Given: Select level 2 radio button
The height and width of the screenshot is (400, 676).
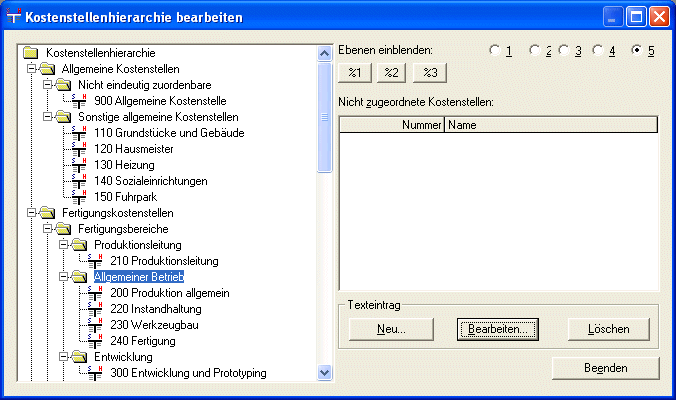Looking at the screenshot, I should [x=534, y=50].
